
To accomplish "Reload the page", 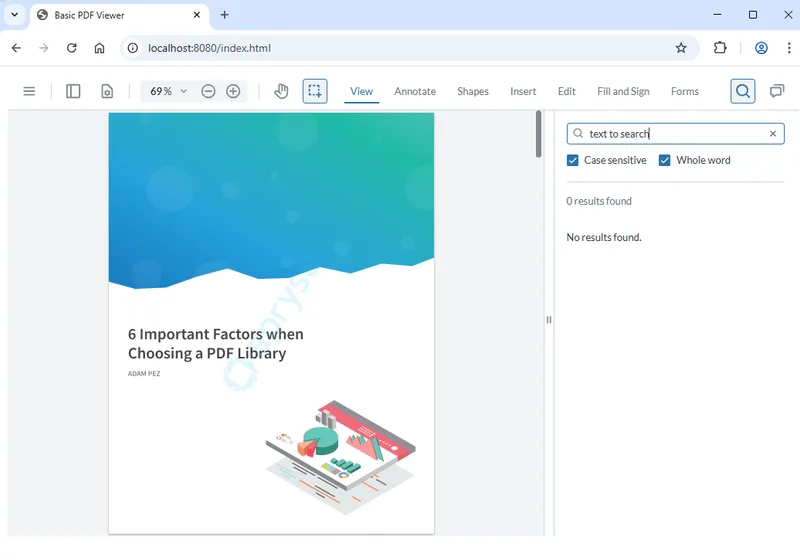I will tap(71, 48).
